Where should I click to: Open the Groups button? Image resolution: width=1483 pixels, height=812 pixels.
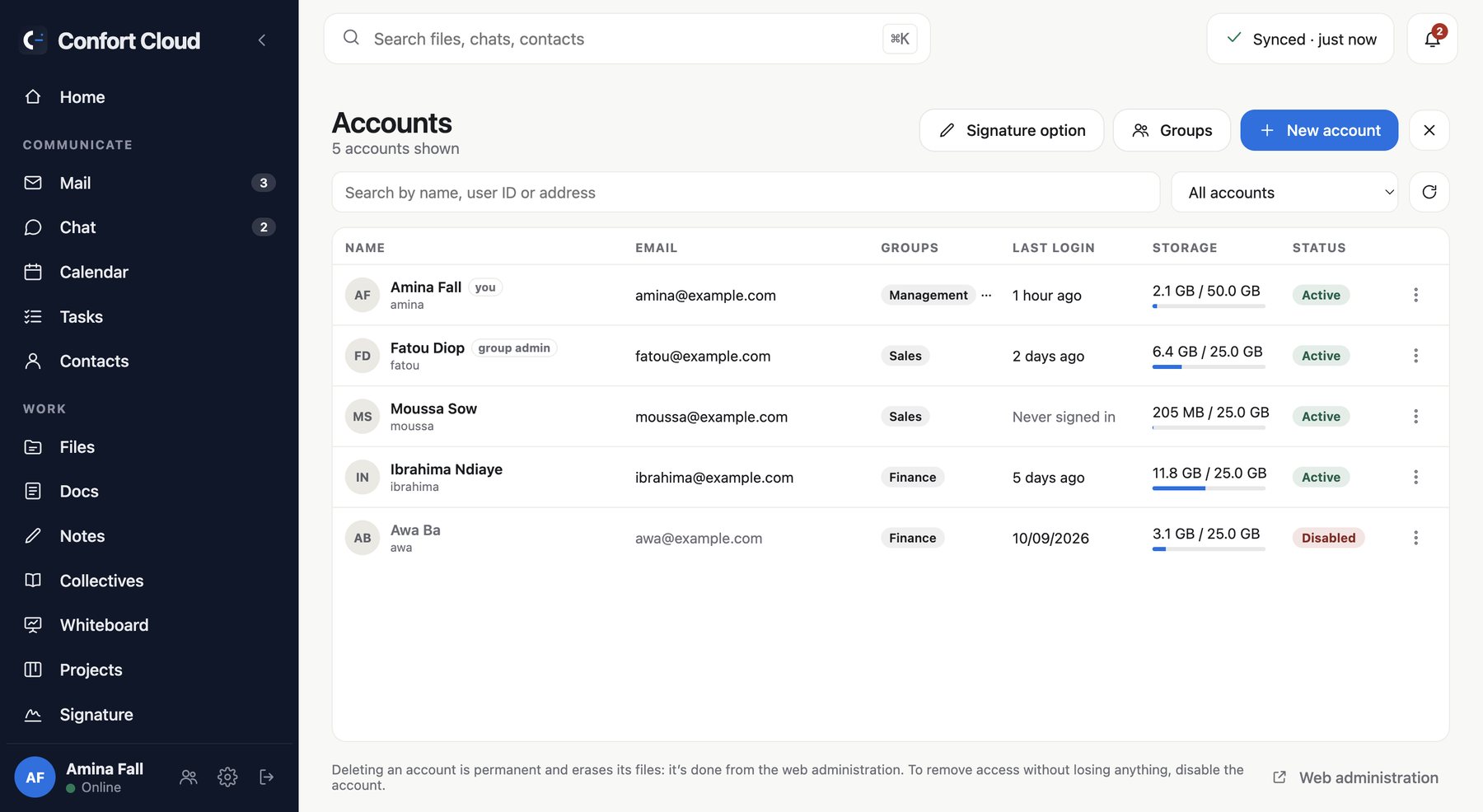point(1172,130)
